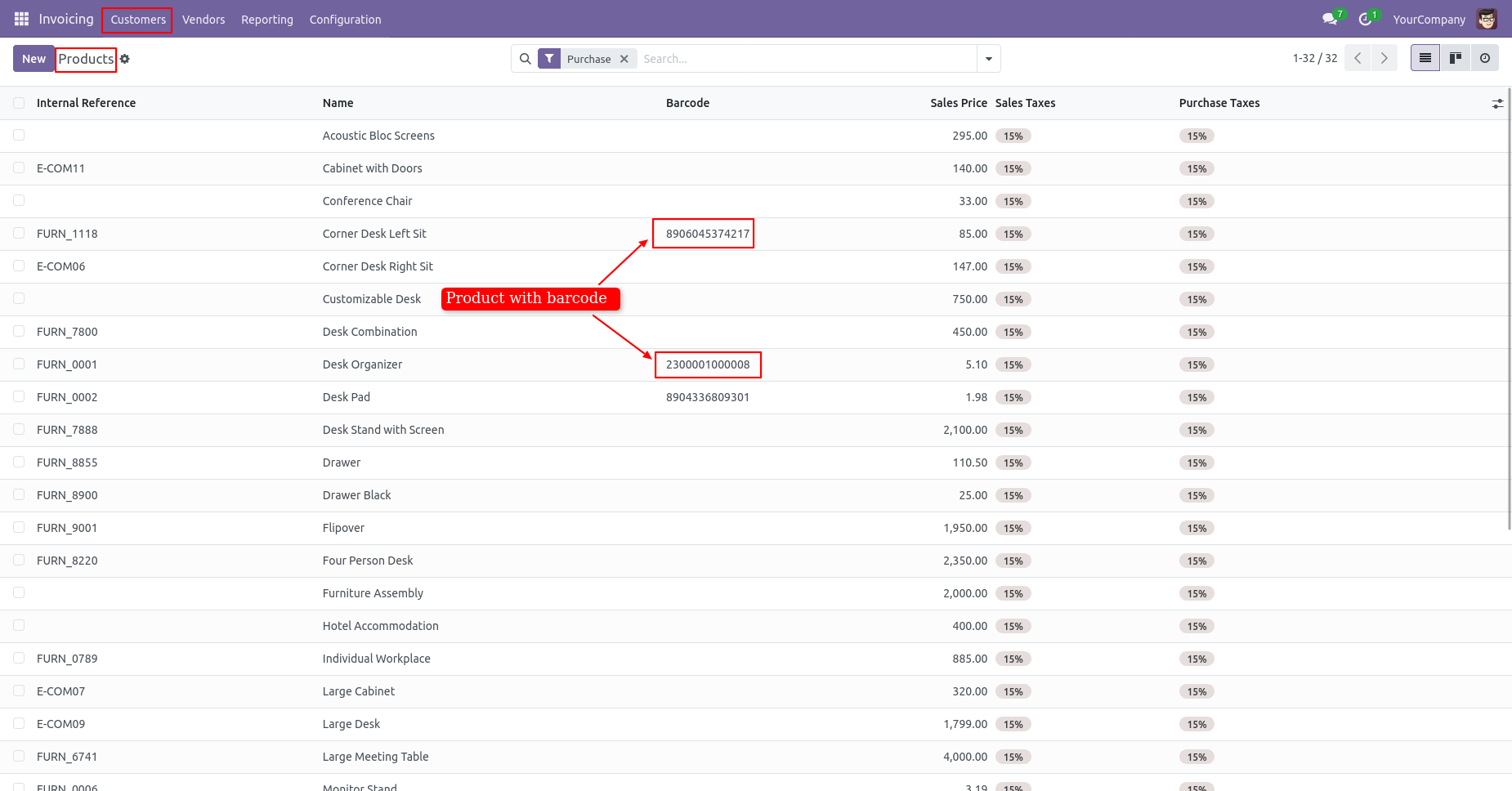1512x791 pixels.
Task: Click the Large Meeting Table name
Action: [376, 757]
